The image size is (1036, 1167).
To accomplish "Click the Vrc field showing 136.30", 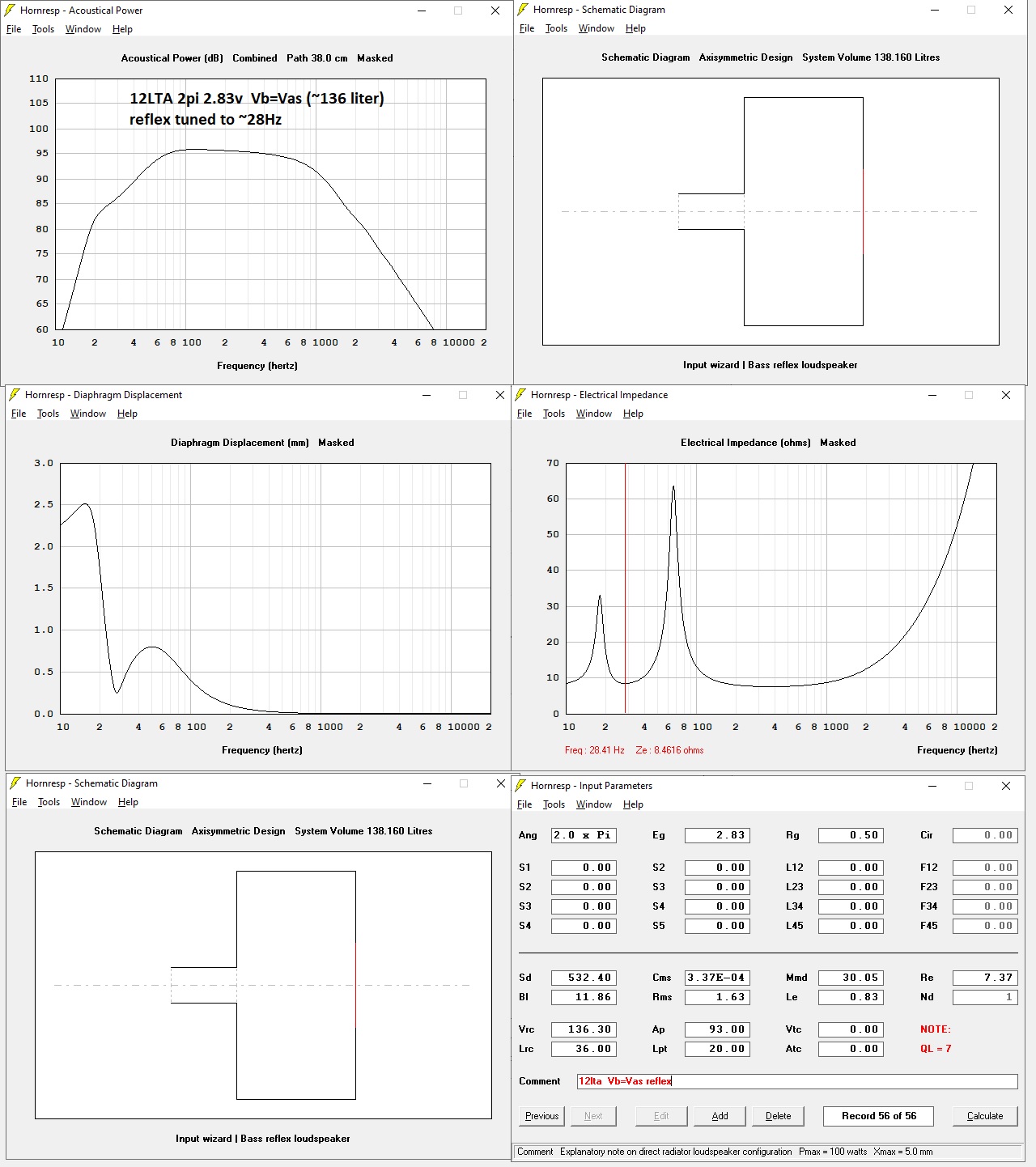I will click(x=584, y=1029).
